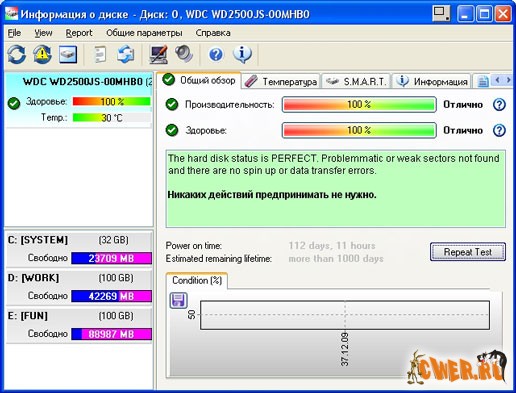
Task: Open the Общие параметры menu
Action: click(x=144, y=33)
